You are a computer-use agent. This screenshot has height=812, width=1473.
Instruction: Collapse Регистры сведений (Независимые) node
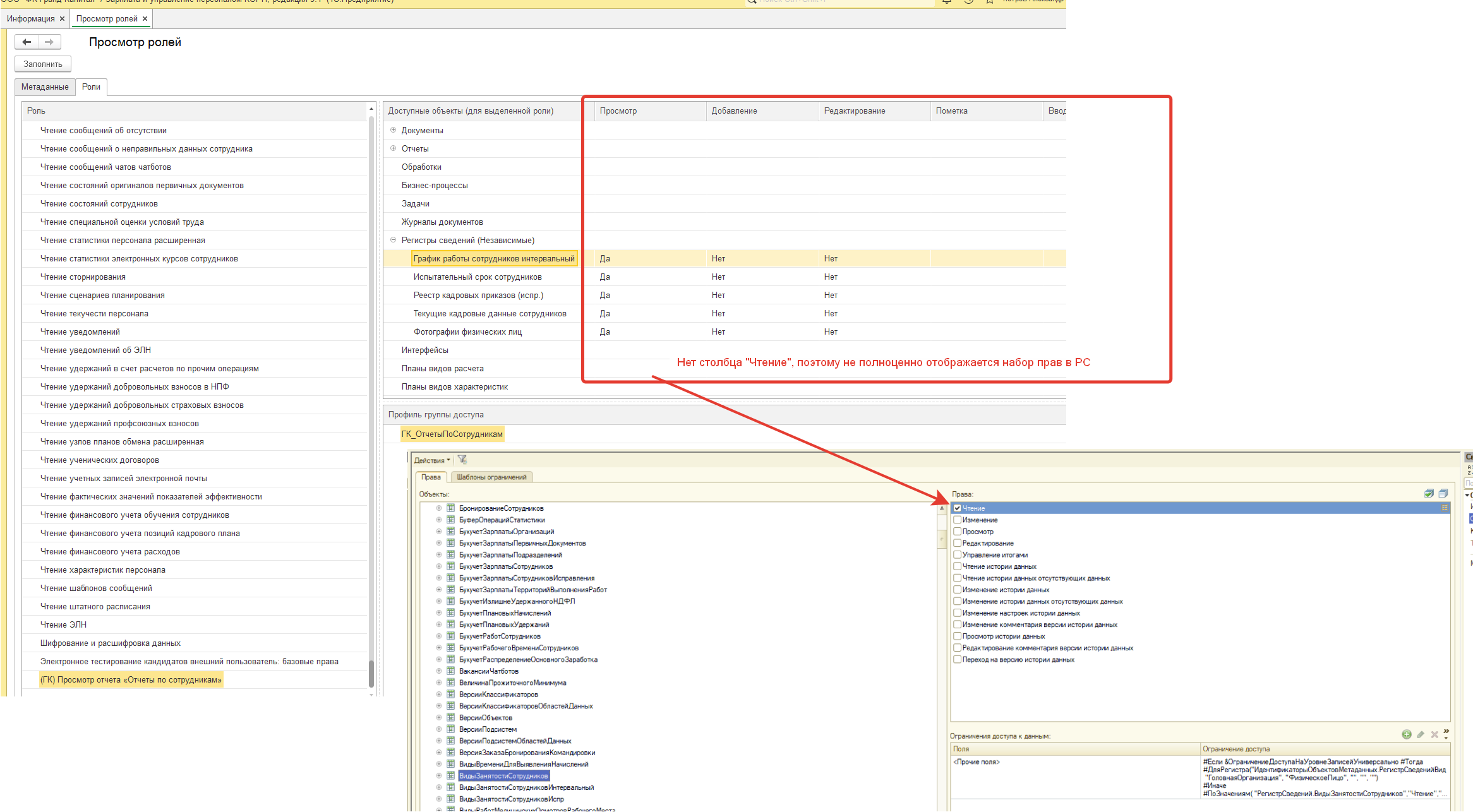(393, 240)
